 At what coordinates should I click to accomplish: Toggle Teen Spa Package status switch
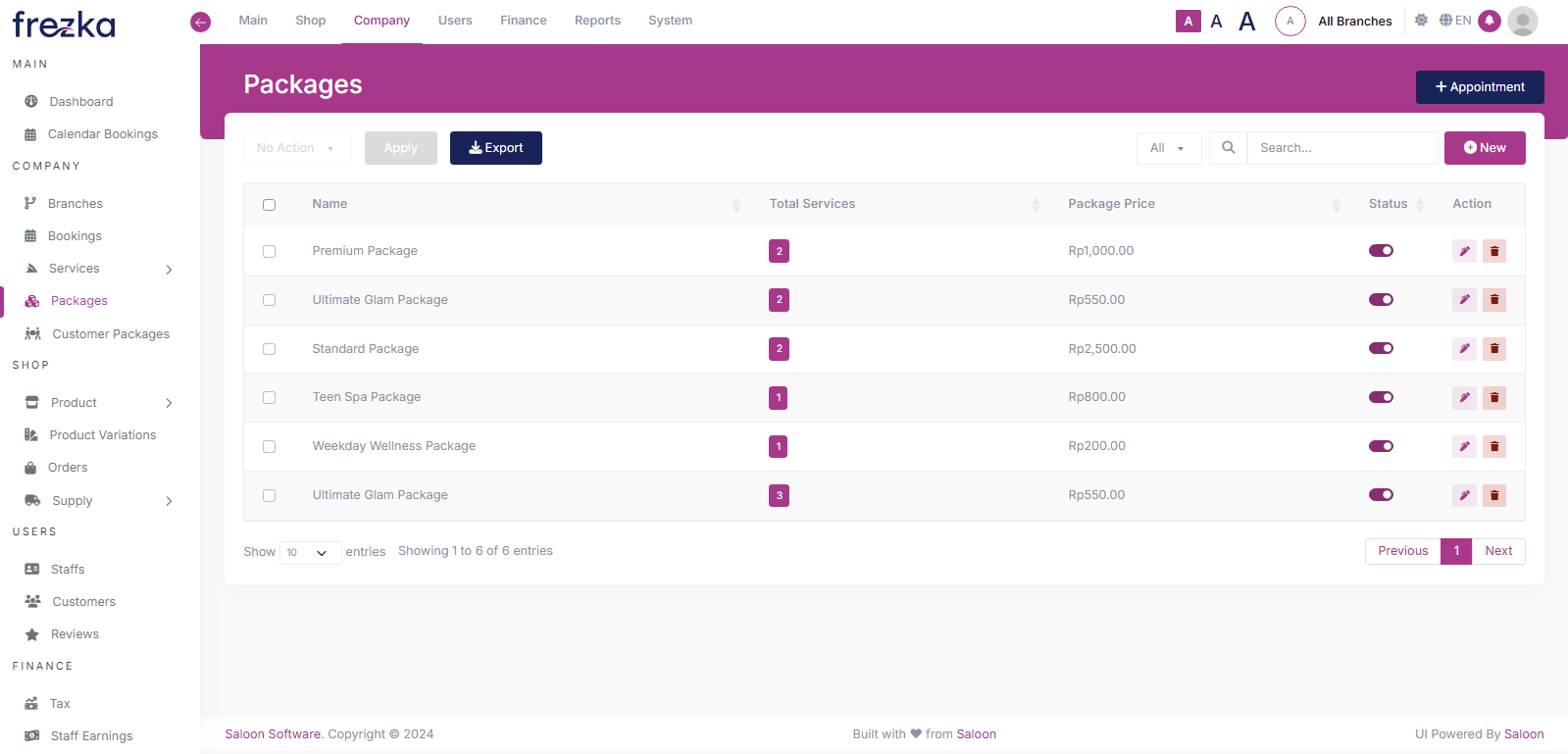(x=1381, y=397)
